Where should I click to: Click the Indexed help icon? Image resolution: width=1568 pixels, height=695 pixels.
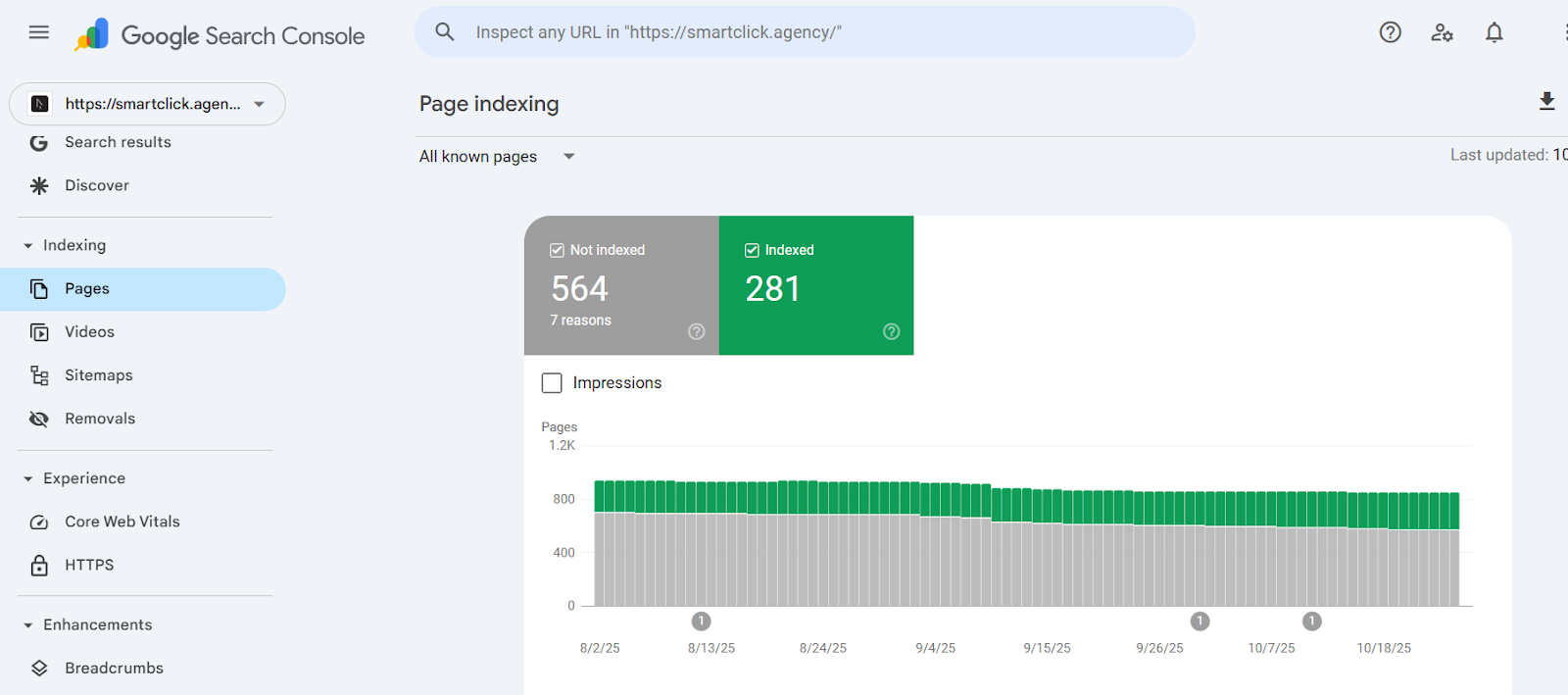[891, 331]
